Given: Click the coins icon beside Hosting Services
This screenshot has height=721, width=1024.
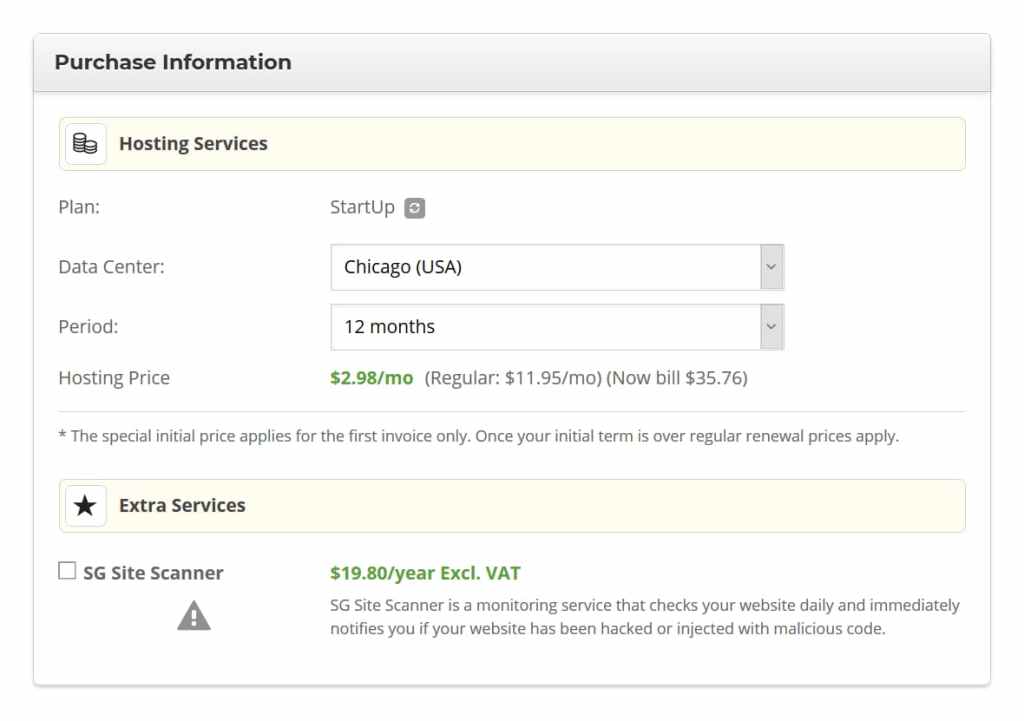Looking at the screenshot, I should (x=86, y=144).
